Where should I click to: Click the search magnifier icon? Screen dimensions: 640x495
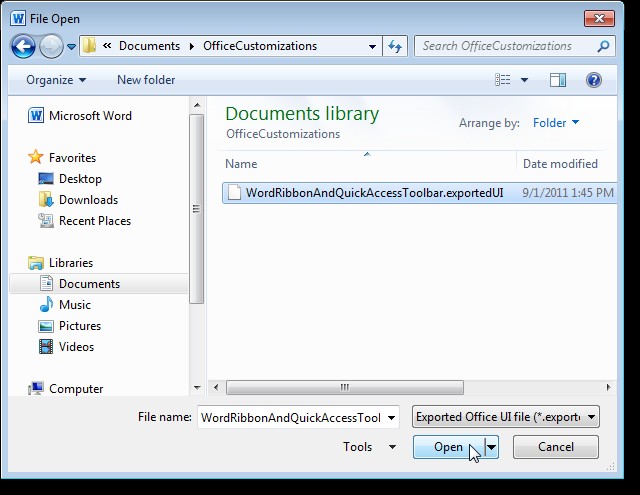point(603,46)
